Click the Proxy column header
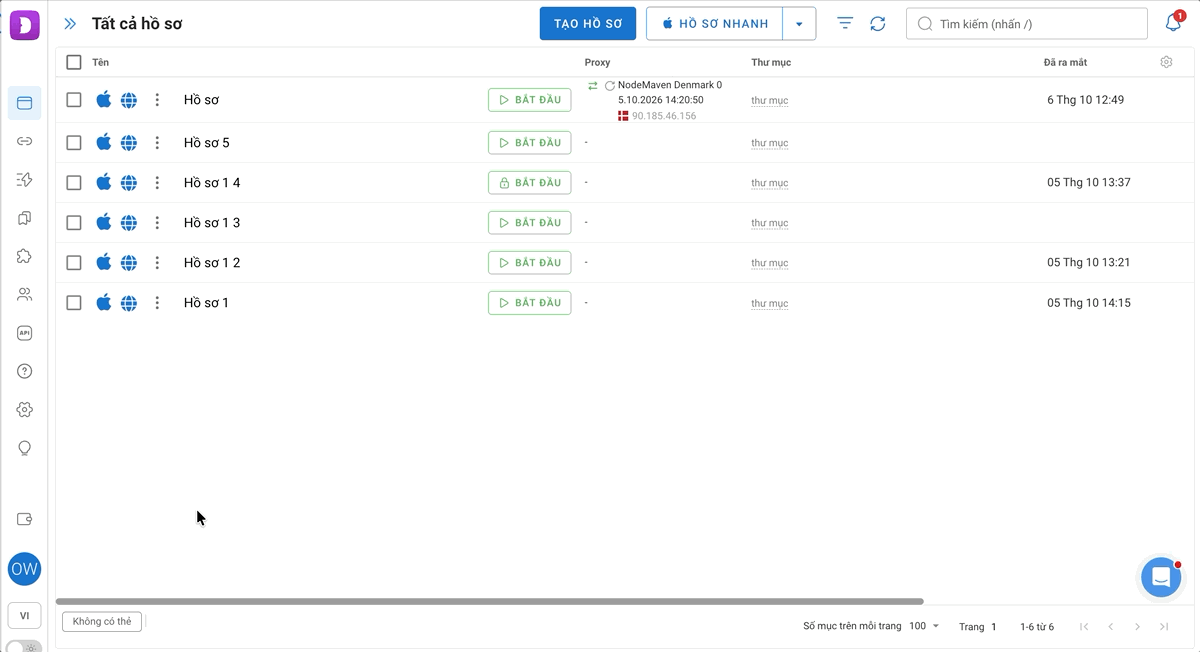Viewport: 1200px width, 652px height. [x=597, y=62]
